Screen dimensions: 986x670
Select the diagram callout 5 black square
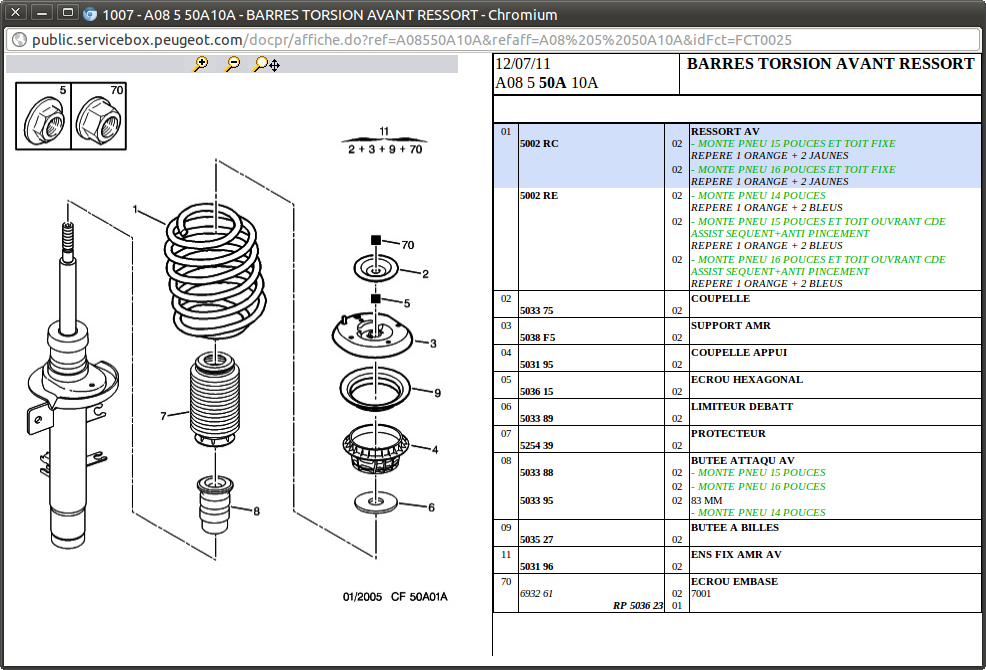376,299
